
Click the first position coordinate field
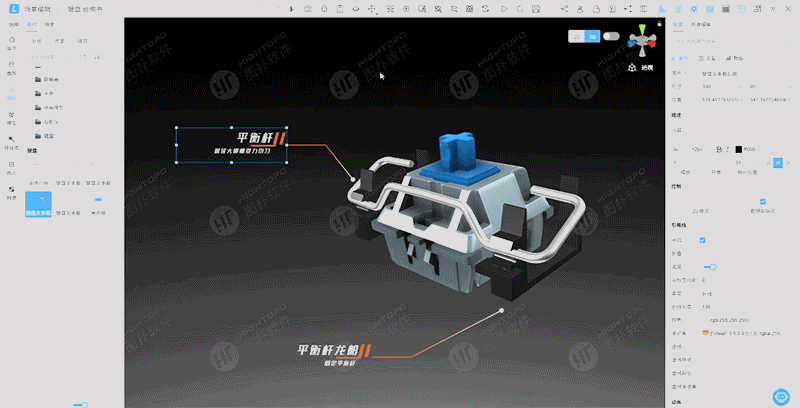722,100
